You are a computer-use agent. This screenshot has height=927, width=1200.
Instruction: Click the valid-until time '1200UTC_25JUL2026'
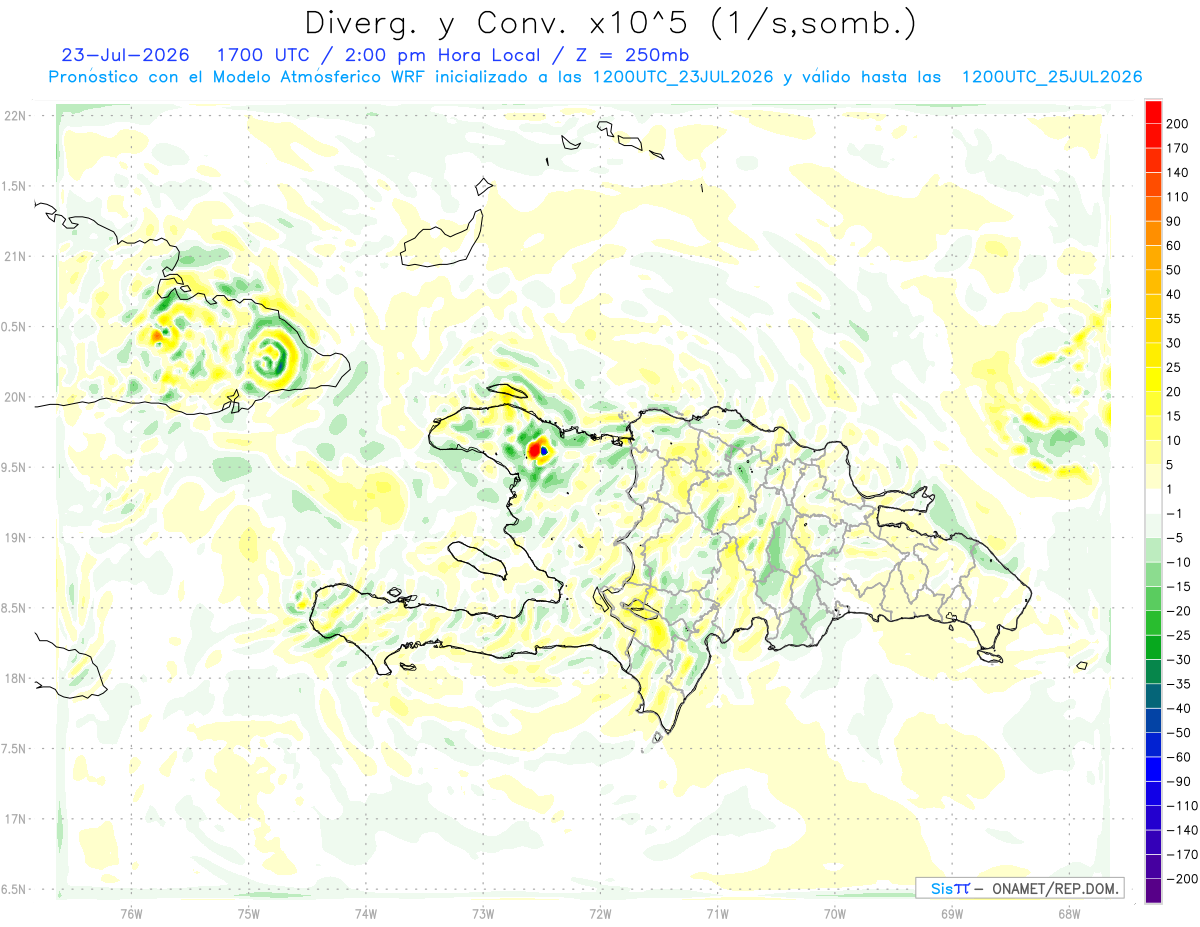[1052, 77]
